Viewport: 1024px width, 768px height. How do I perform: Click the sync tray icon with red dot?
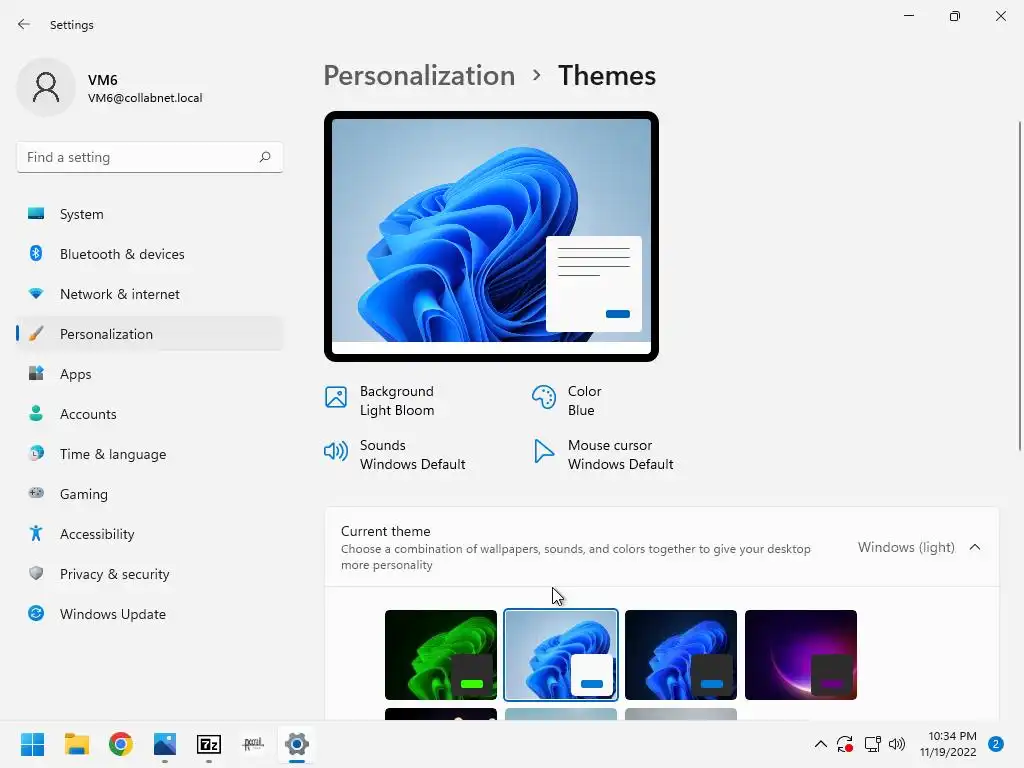845,744
